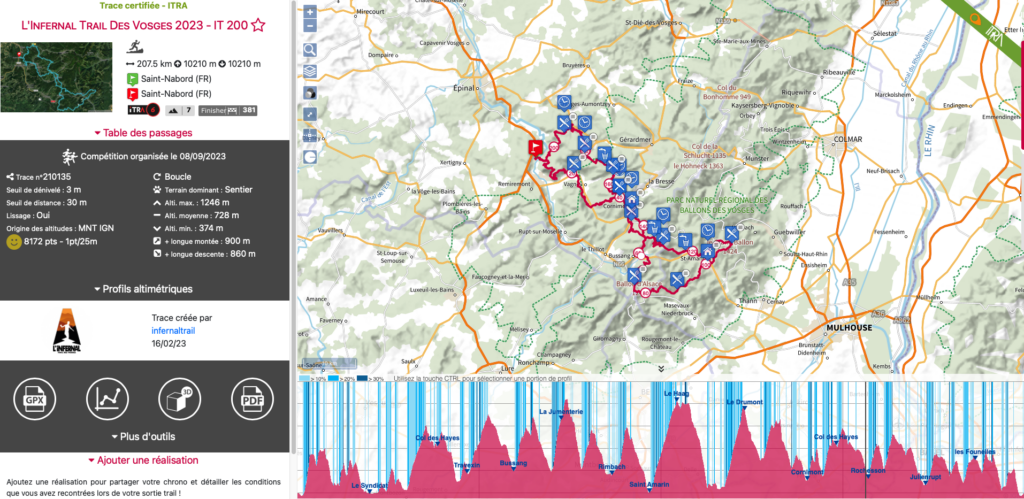
Task: Click the >10% slope legend swatch
Action: click(305, 378)
